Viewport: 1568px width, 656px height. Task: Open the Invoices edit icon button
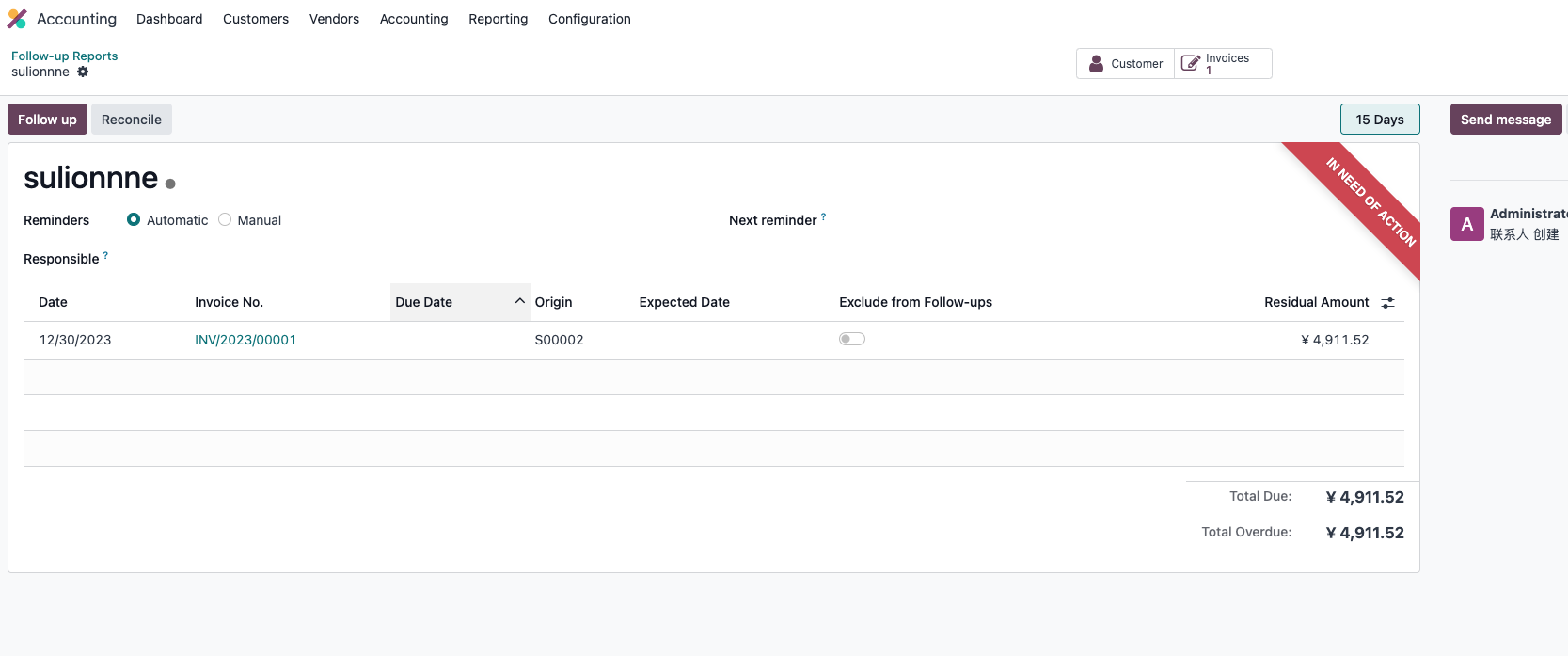pyautogui.click(x=1190, y=63)
